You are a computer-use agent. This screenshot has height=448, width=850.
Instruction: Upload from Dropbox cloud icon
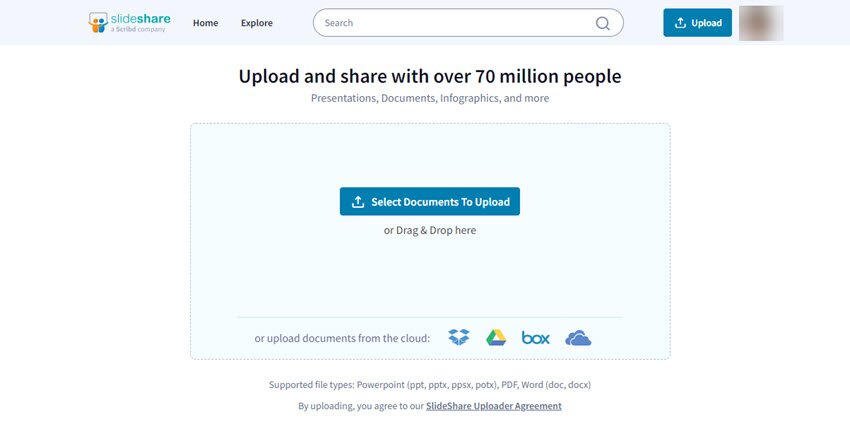point(459,337)
